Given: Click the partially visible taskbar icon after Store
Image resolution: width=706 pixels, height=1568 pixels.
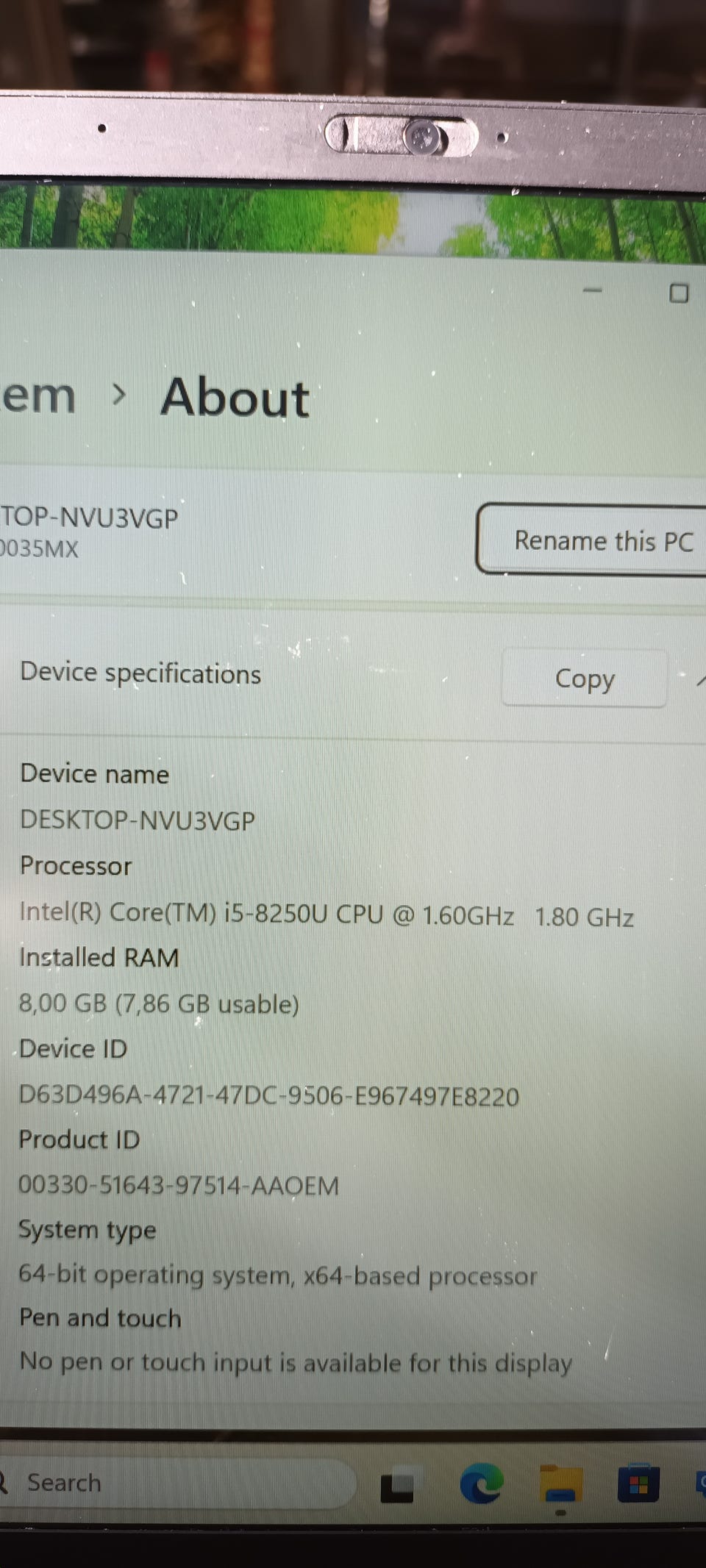Looking at the screenshot, I should [701, 1481].
